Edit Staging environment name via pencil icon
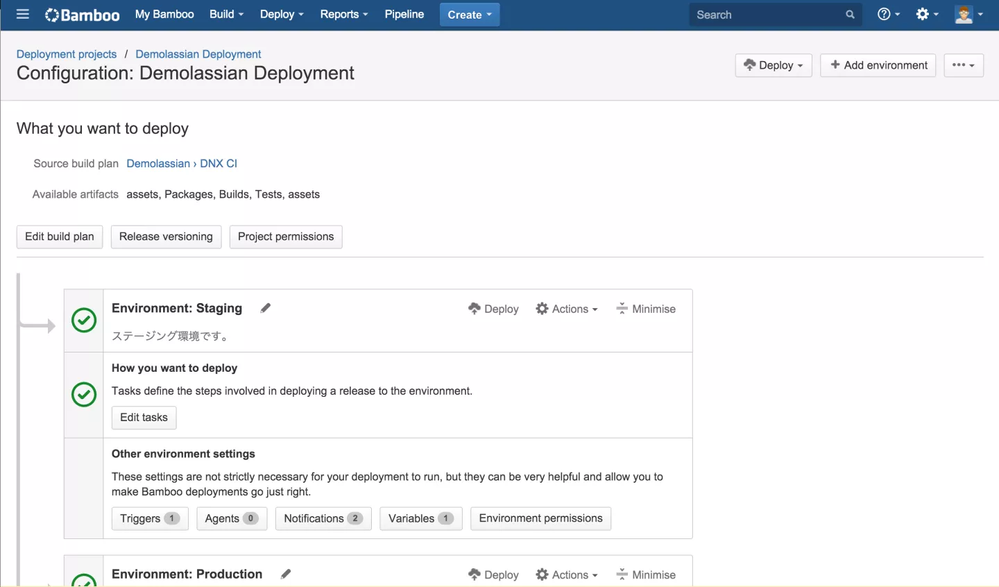The height and width of the screenshot is (587, 999). (266, 308)
